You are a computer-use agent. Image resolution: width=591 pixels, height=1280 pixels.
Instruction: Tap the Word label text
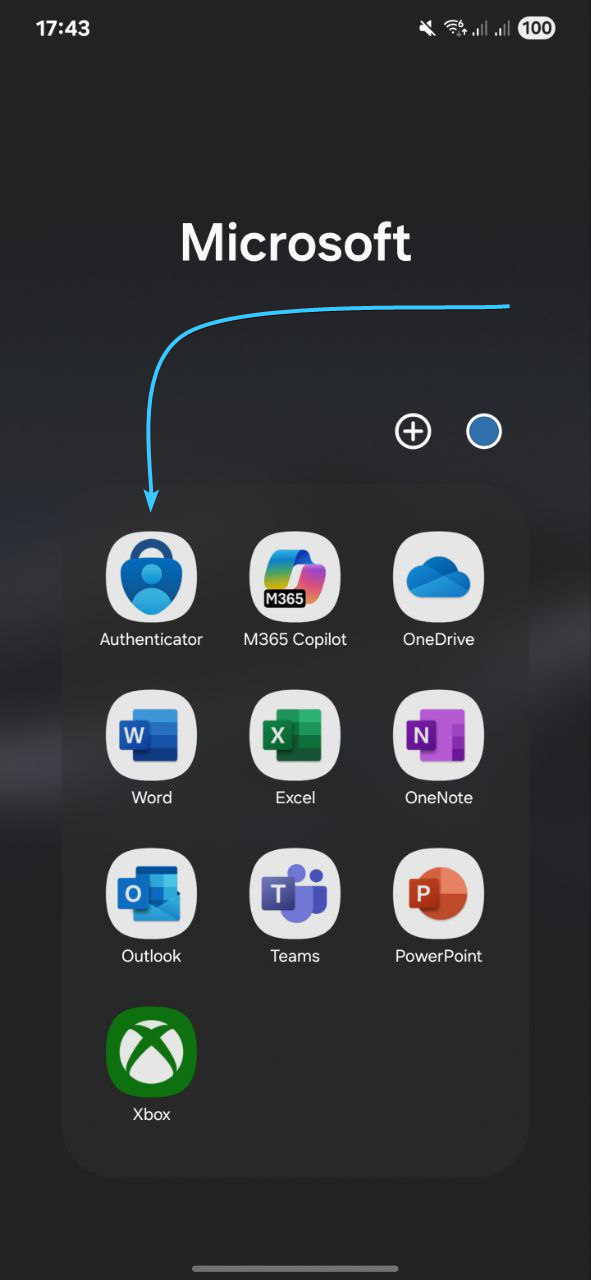coord(152,798)
